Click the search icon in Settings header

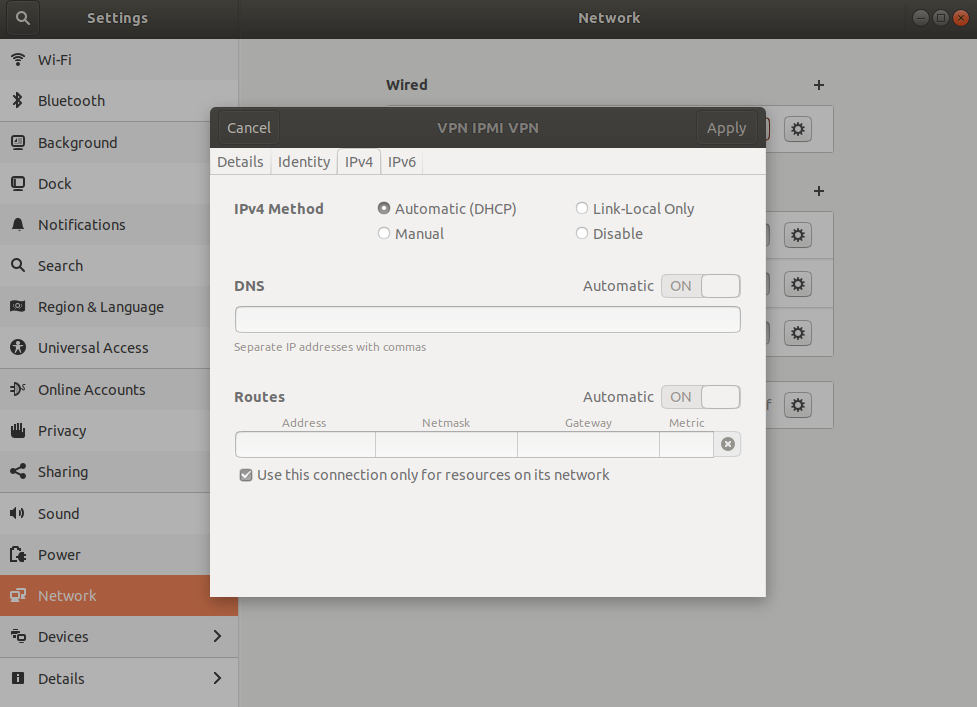(x=24, y=18)
